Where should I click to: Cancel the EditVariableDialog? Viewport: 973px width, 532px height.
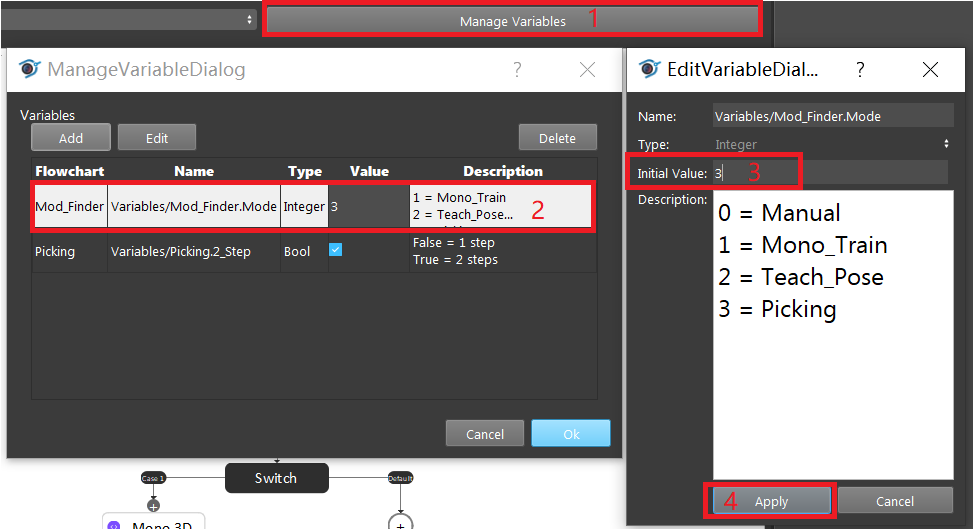point(895,501)
